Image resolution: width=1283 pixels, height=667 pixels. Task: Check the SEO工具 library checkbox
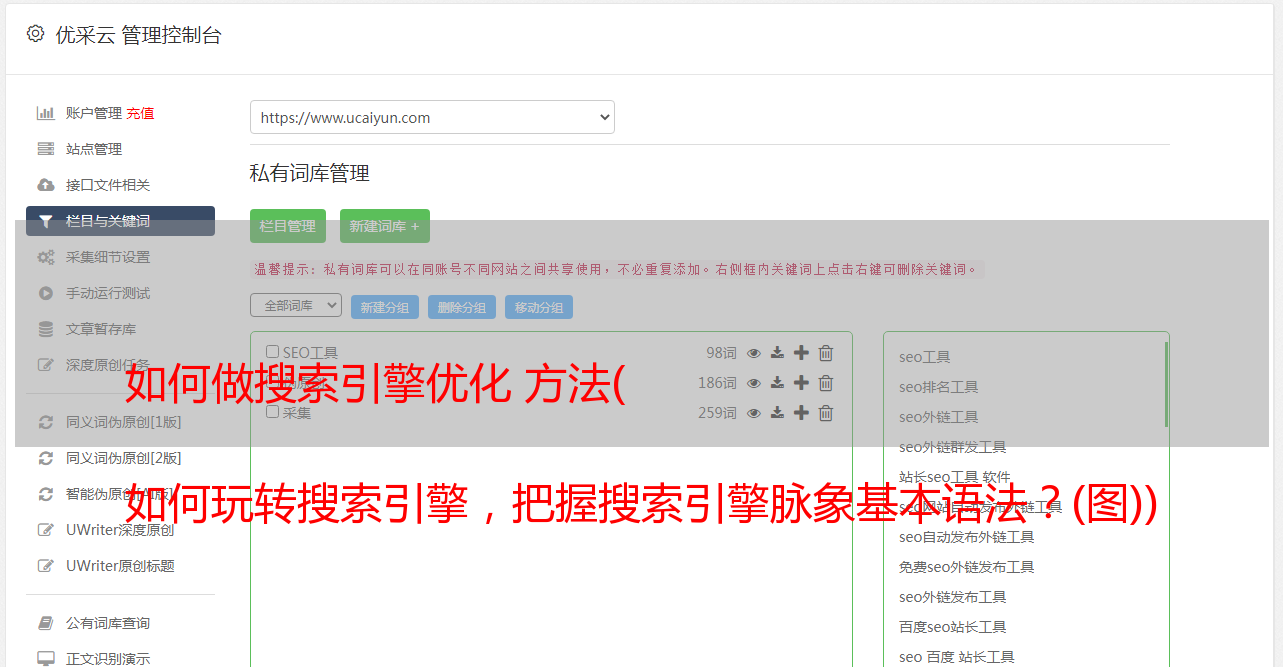(x=273, y=352)
